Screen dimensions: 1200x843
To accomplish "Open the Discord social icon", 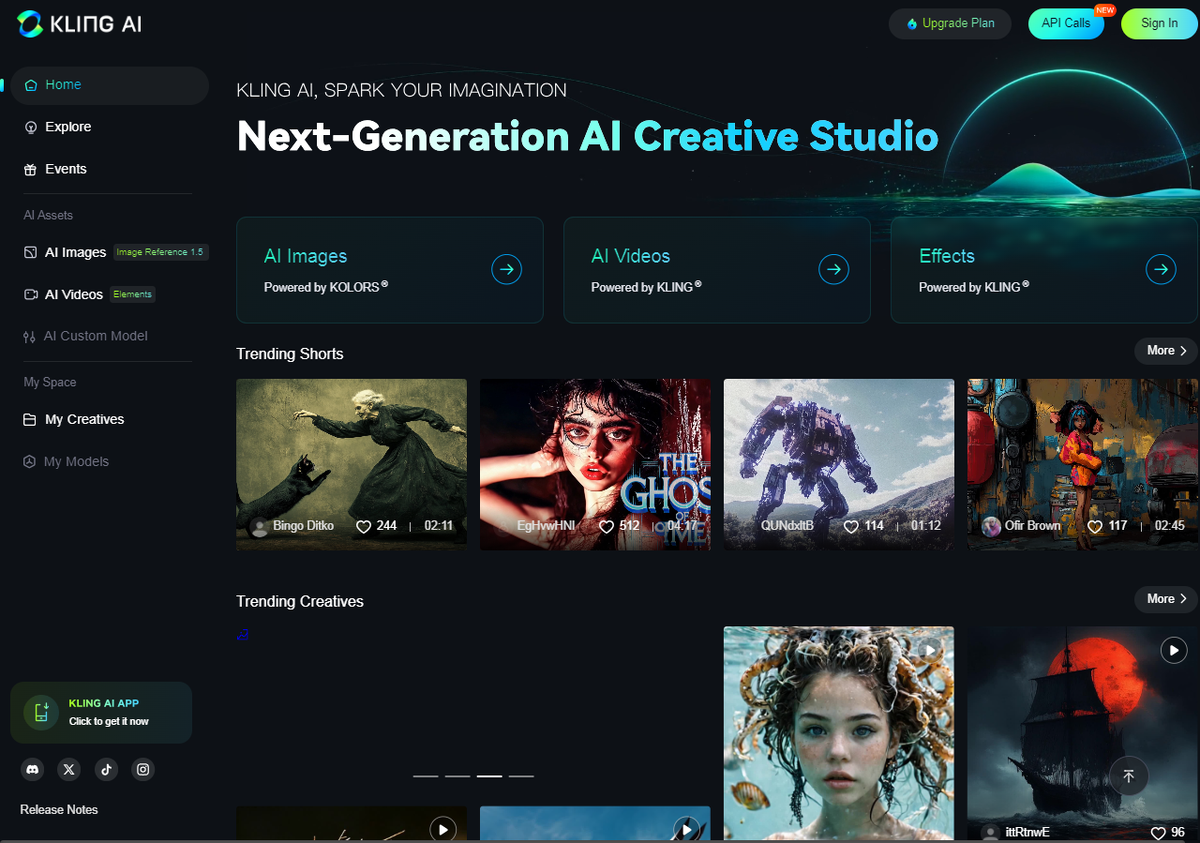I will (x=33, y=769).
